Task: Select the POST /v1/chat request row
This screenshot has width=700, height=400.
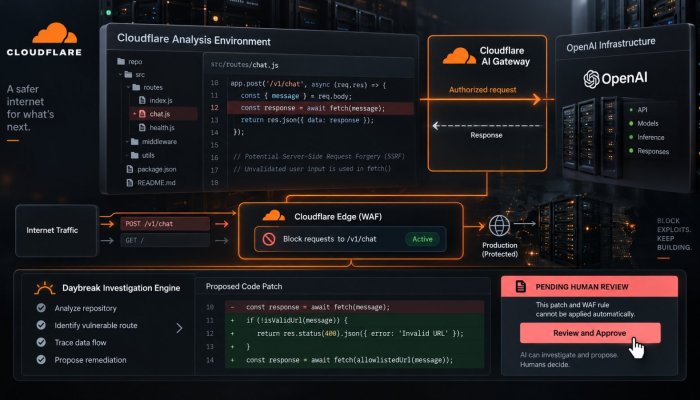Action: pyautogui.click(x=165, y=224)
